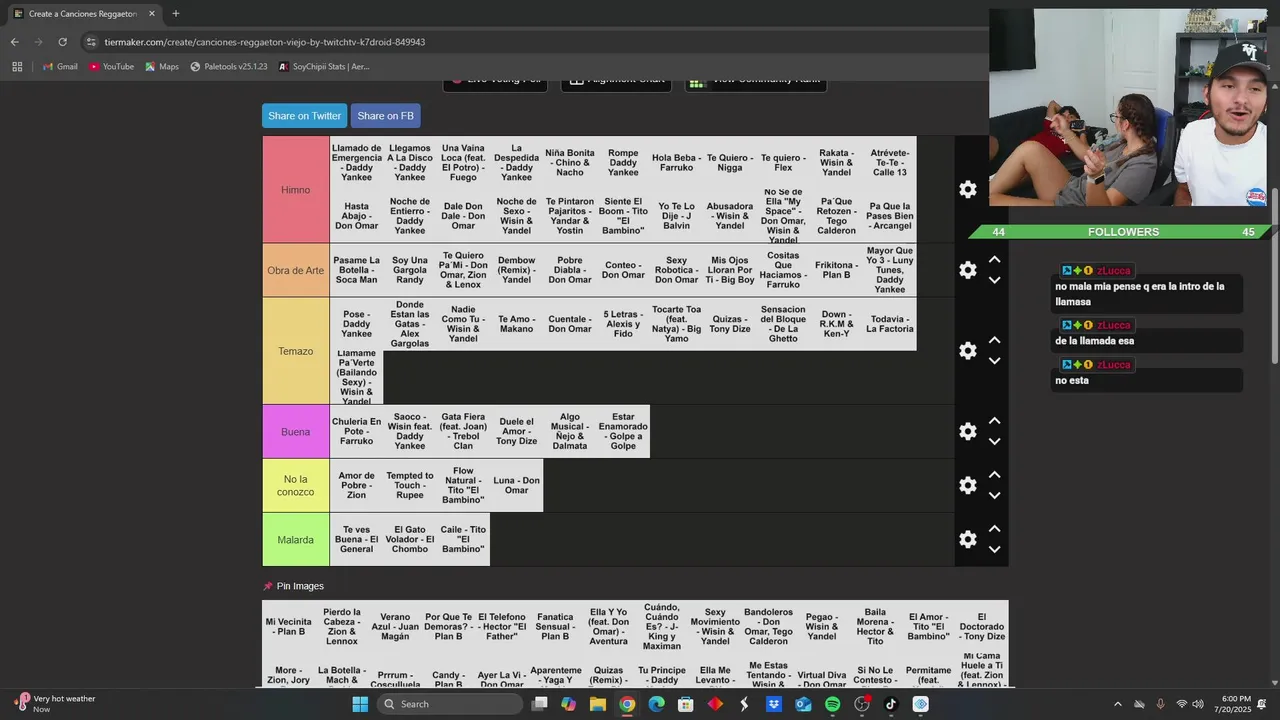
Task: Show hidden system tray icons
Action: click(x=1117, y=704)
